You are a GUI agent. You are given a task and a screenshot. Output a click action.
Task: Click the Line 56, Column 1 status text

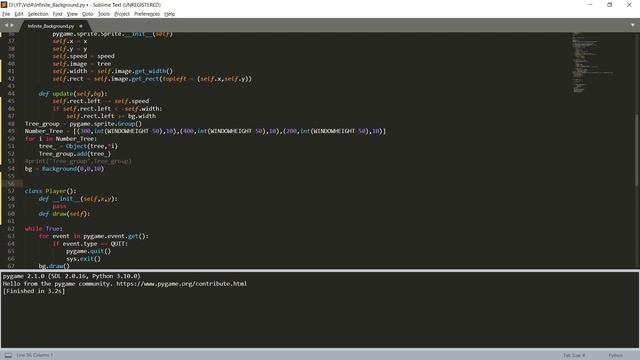tap(34, 355)
